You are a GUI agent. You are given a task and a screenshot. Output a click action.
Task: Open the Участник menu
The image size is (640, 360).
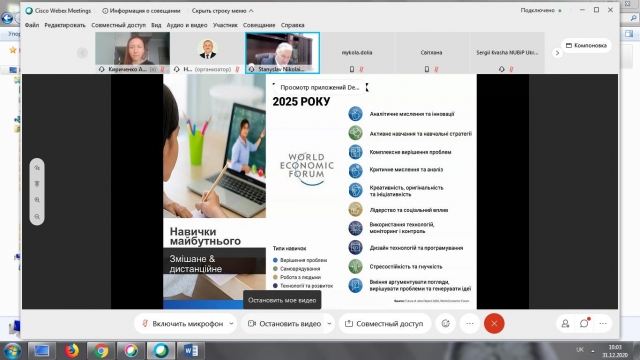tap(225, 25)
